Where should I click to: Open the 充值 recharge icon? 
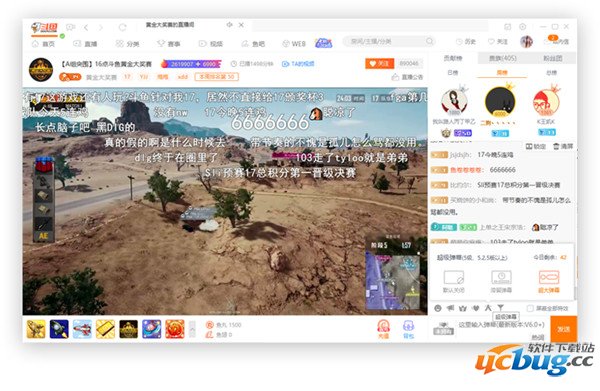coord(383,329)
